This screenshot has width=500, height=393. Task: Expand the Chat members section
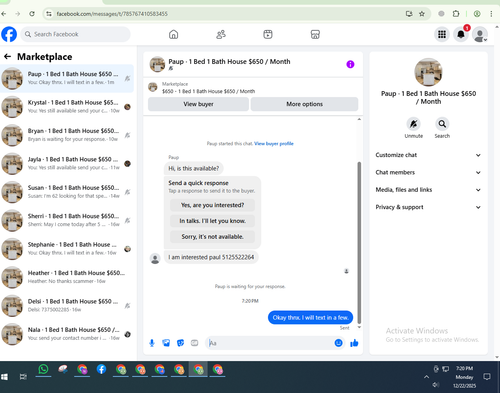click(428, 172)
